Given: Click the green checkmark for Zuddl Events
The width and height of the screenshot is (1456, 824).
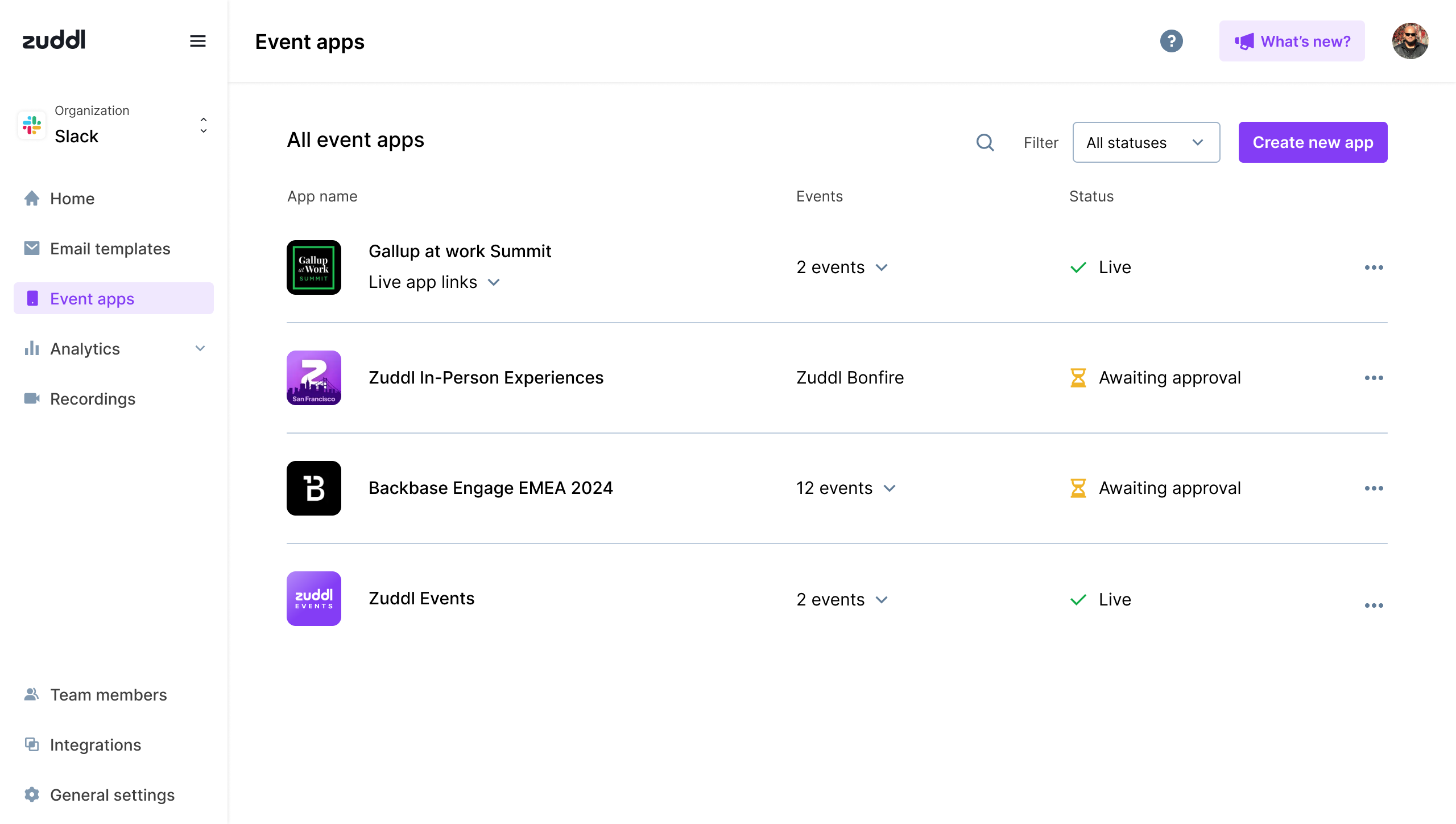Looking at the screenshot, I should coord(1078,600).
